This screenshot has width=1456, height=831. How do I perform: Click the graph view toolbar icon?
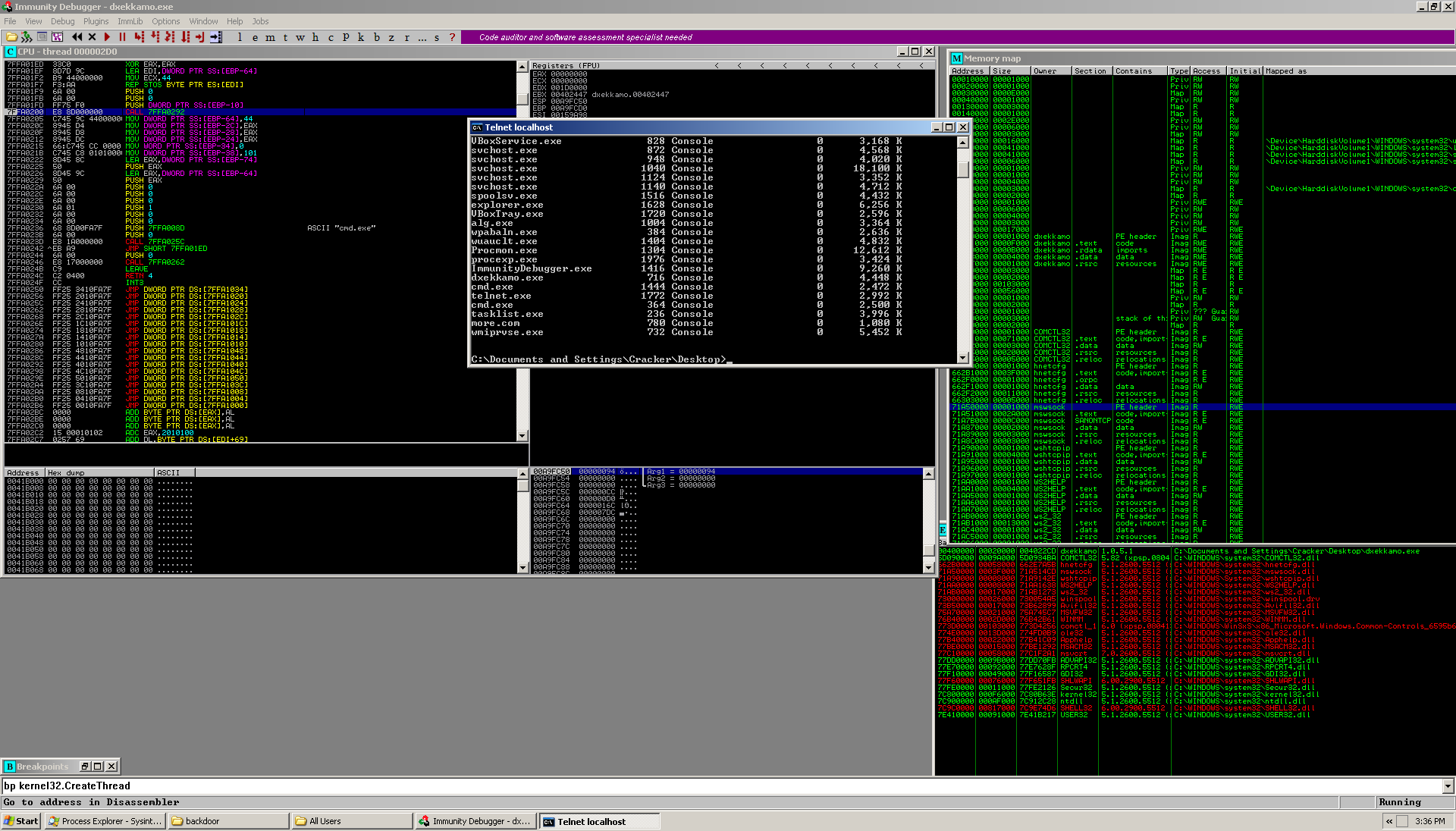58,36
